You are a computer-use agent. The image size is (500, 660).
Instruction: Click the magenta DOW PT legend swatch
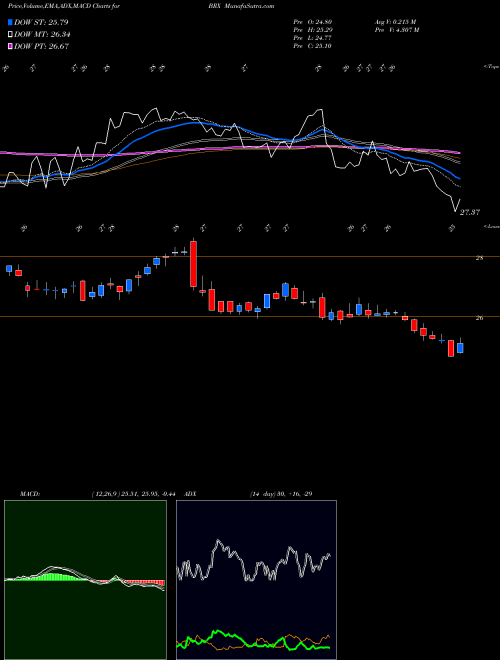pyautogui.click(x=10, y=46)
